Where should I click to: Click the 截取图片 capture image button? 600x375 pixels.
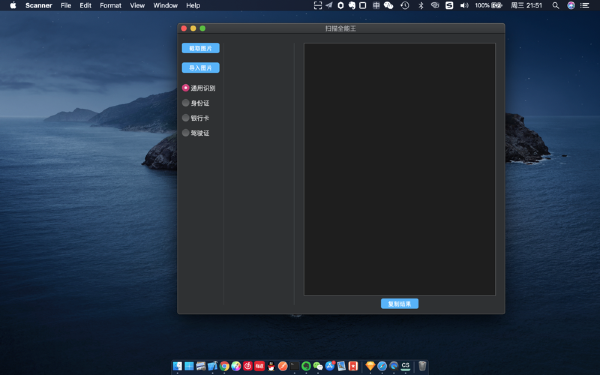201,48
